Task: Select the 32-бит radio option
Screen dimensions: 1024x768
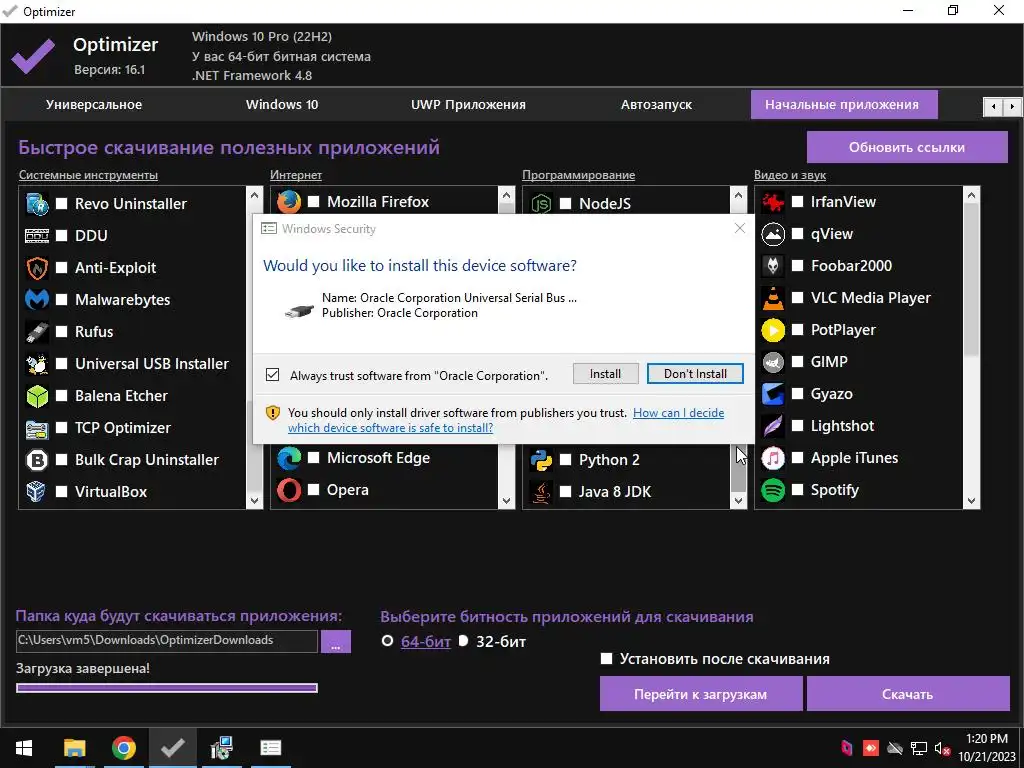Action: click(463, 641)
